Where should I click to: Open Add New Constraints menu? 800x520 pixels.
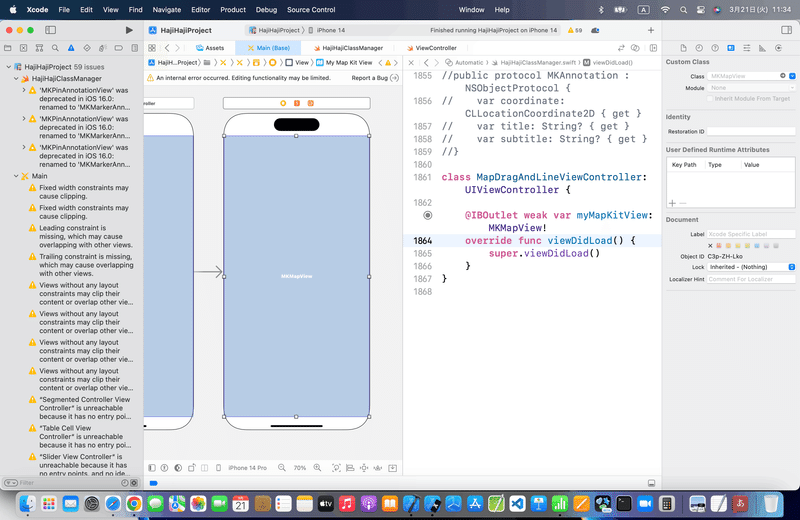click(x=364, y=467)
